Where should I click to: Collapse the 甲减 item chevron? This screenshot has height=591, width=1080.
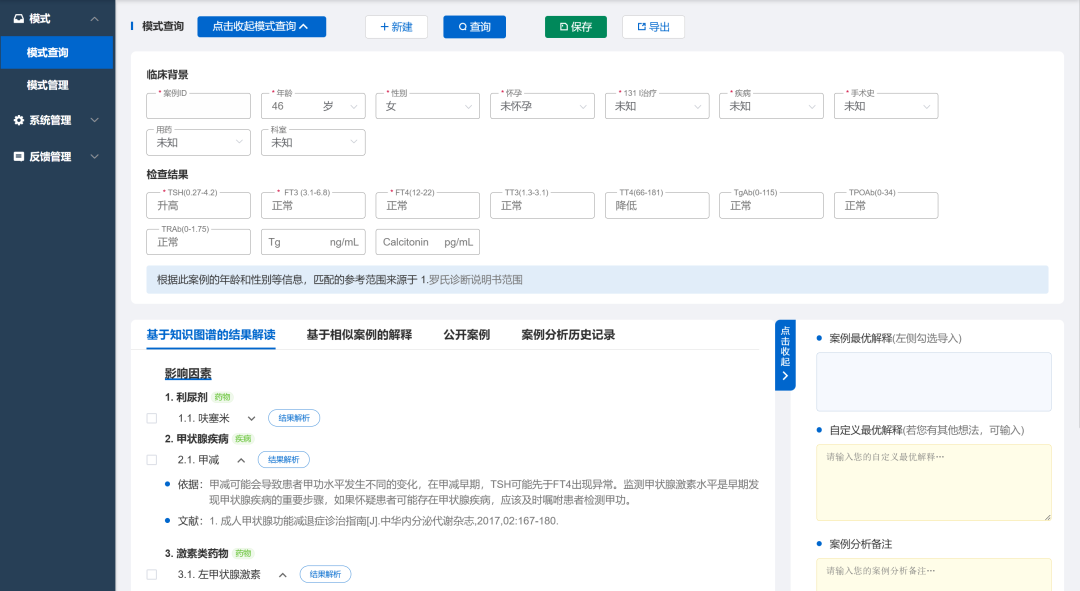pyautogui.click(x=241, y=460)
